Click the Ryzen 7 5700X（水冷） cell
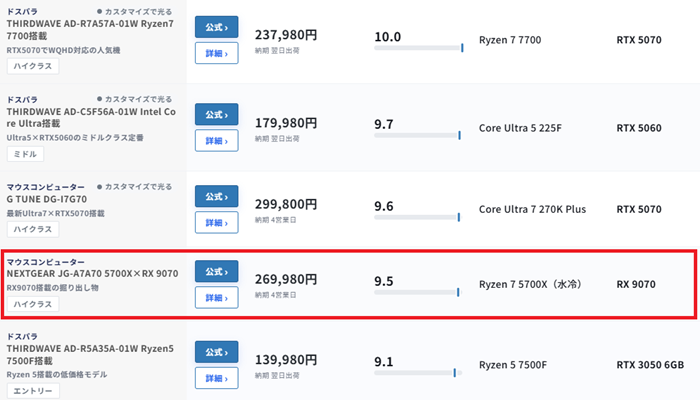 point(530,284)
